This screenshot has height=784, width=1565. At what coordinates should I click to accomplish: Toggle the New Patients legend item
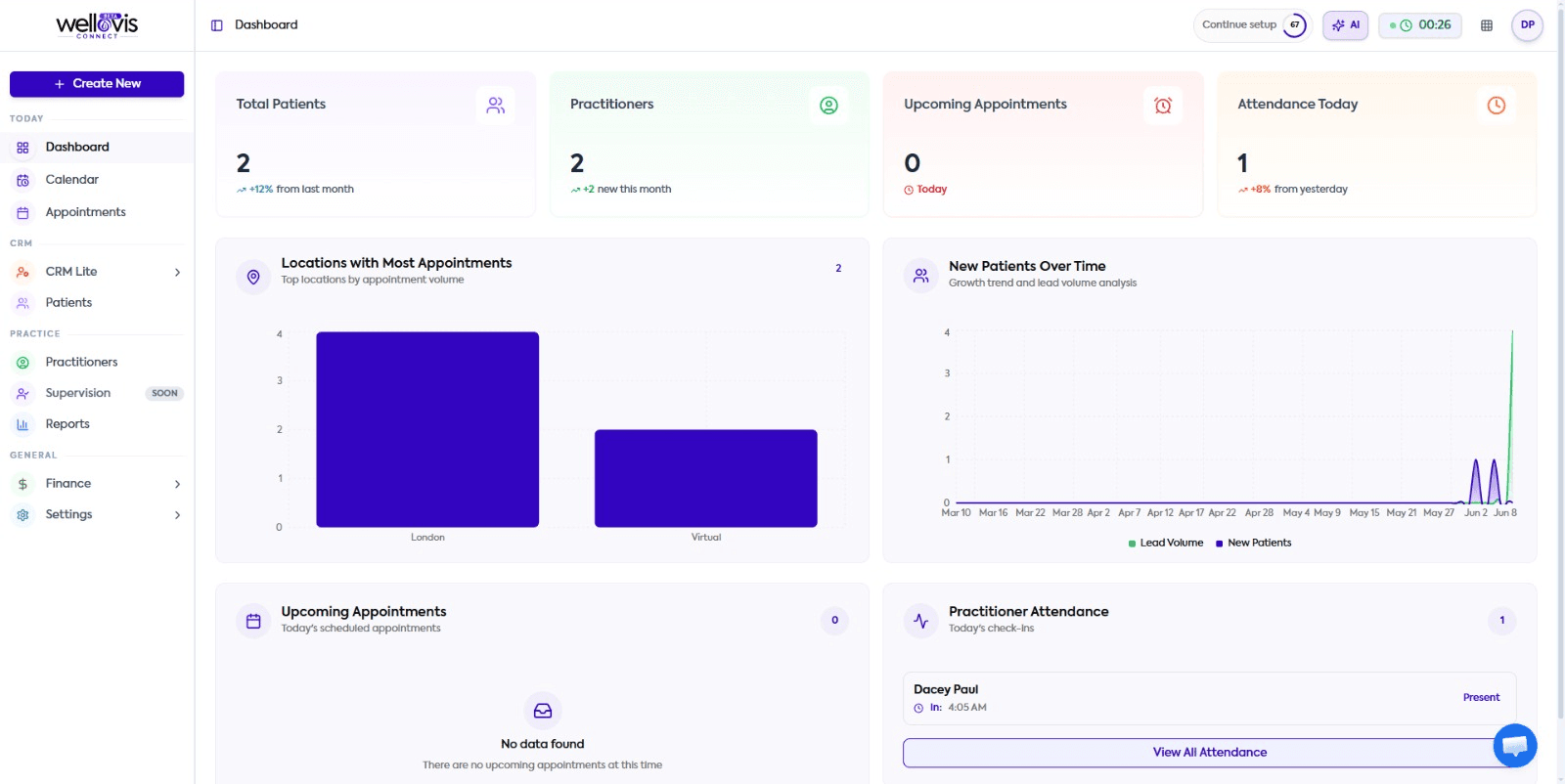tap(1253, 544)
